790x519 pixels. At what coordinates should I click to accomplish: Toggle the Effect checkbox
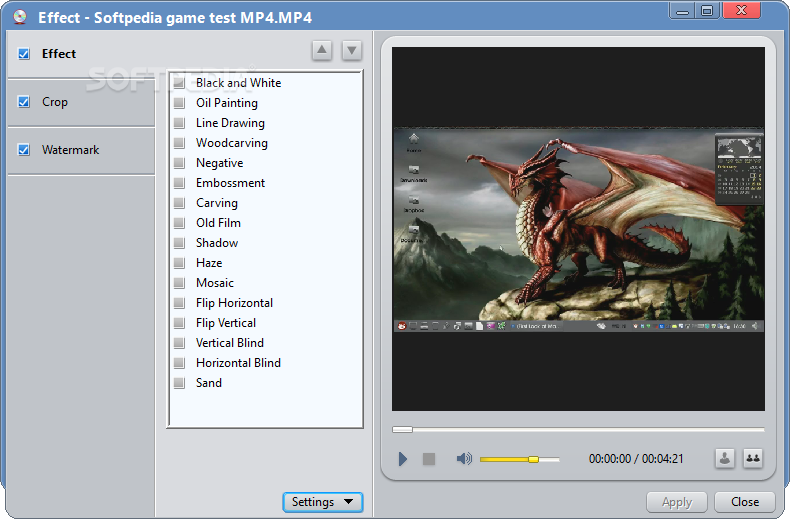coord(24,53)
